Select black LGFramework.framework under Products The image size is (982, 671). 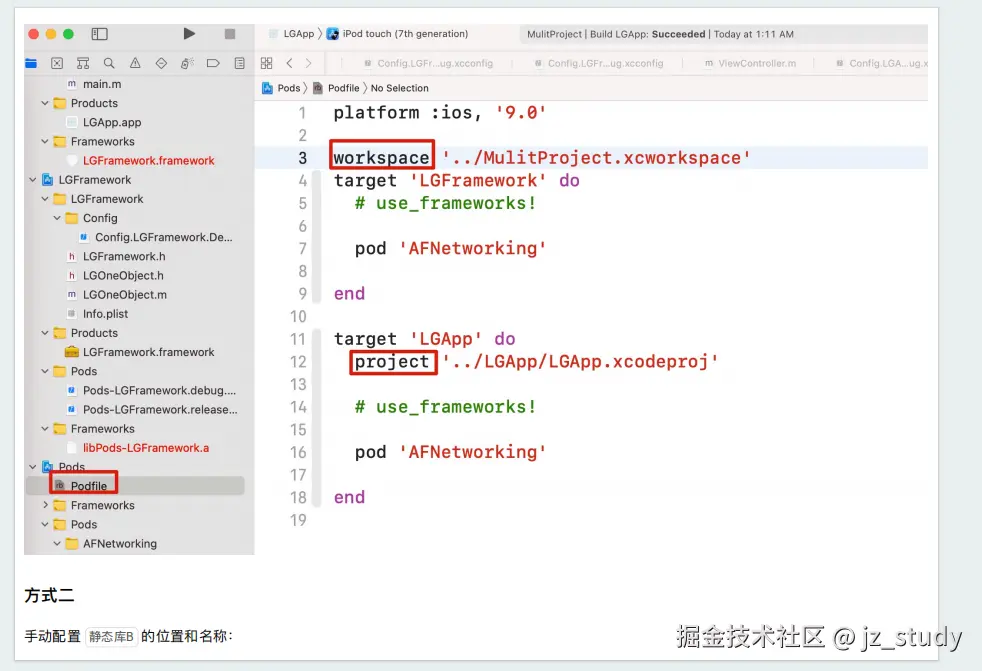coord(148,352)
